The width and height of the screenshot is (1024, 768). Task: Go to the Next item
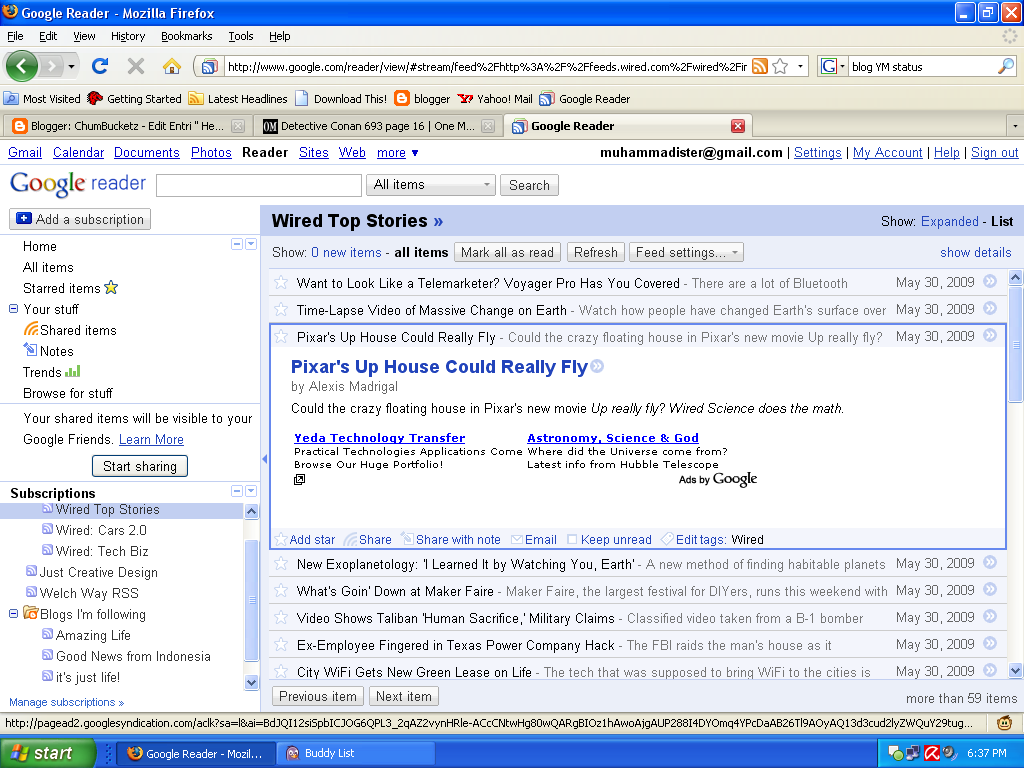[x=404, y=696]
